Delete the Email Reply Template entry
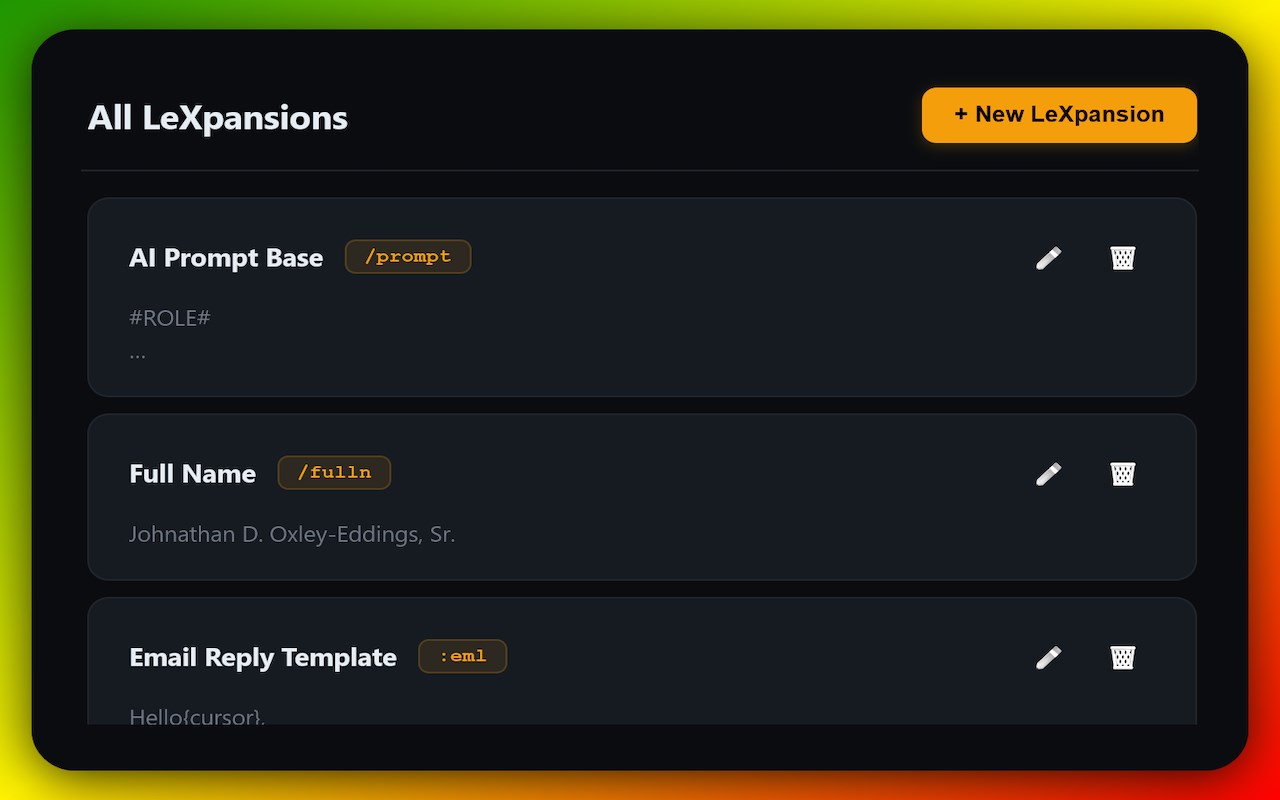The width and height of the screenshot is (1280, 800). tap(1123, 657)
